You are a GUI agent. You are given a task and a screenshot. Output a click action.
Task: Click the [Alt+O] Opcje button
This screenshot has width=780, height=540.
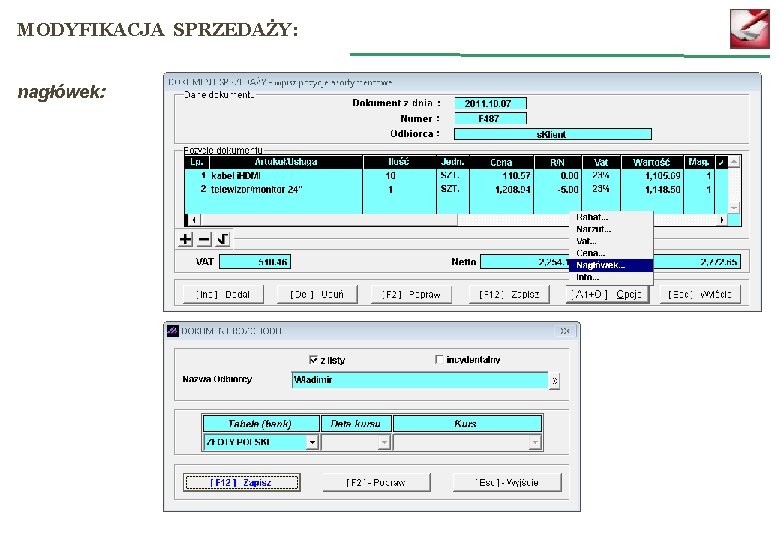click(x=606, y=294)
